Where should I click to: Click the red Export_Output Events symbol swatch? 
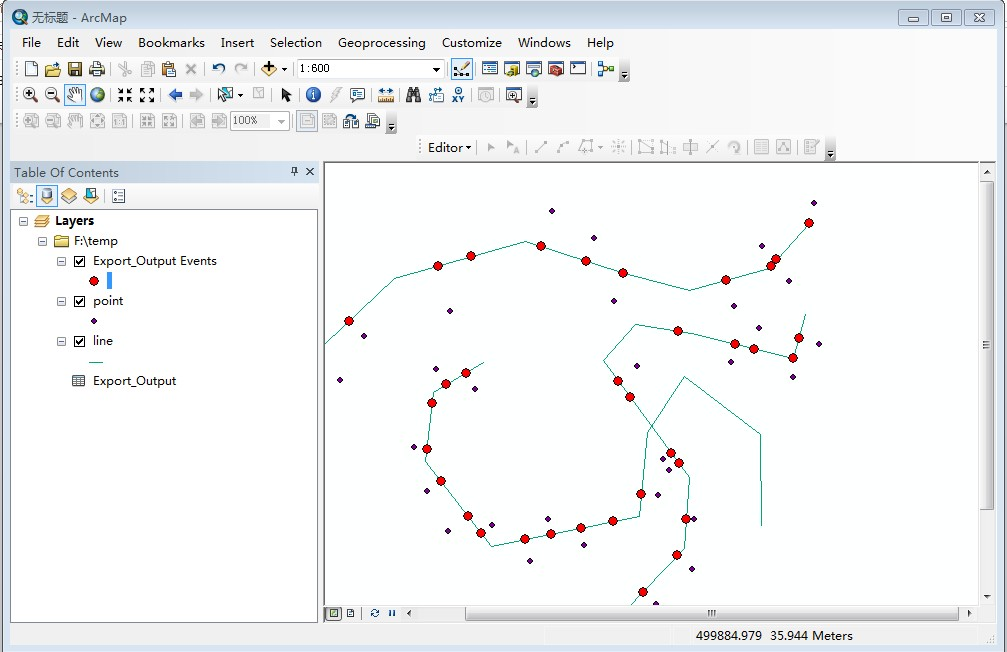94,281
